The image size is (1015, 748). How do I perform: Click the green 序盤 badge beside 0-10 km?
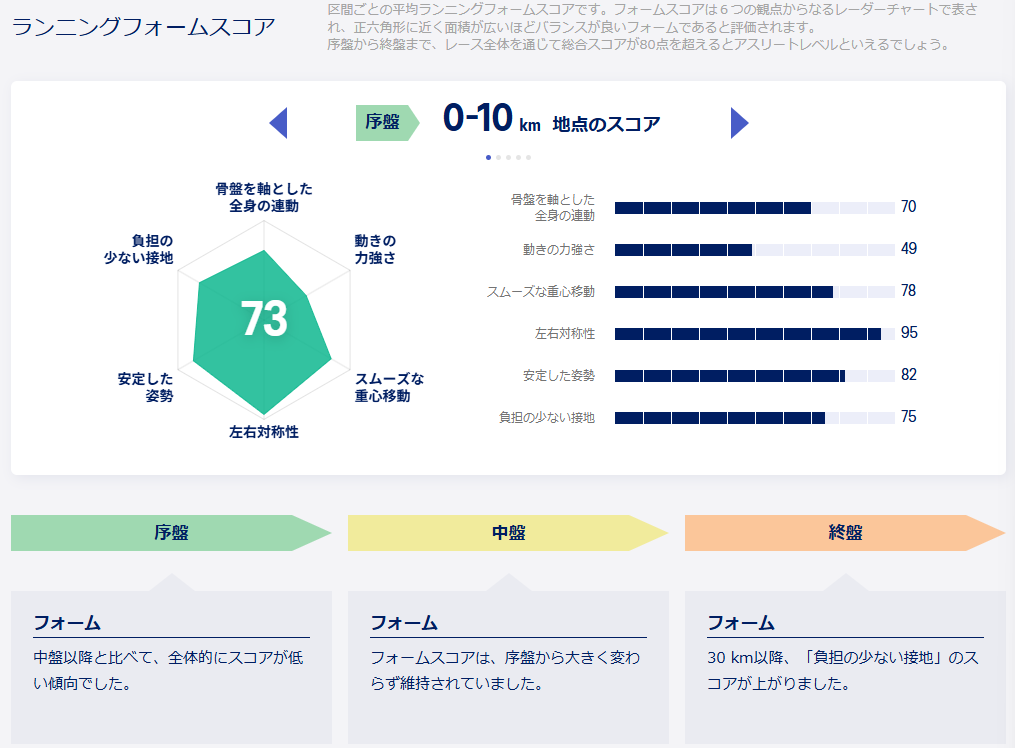[385, 123]
